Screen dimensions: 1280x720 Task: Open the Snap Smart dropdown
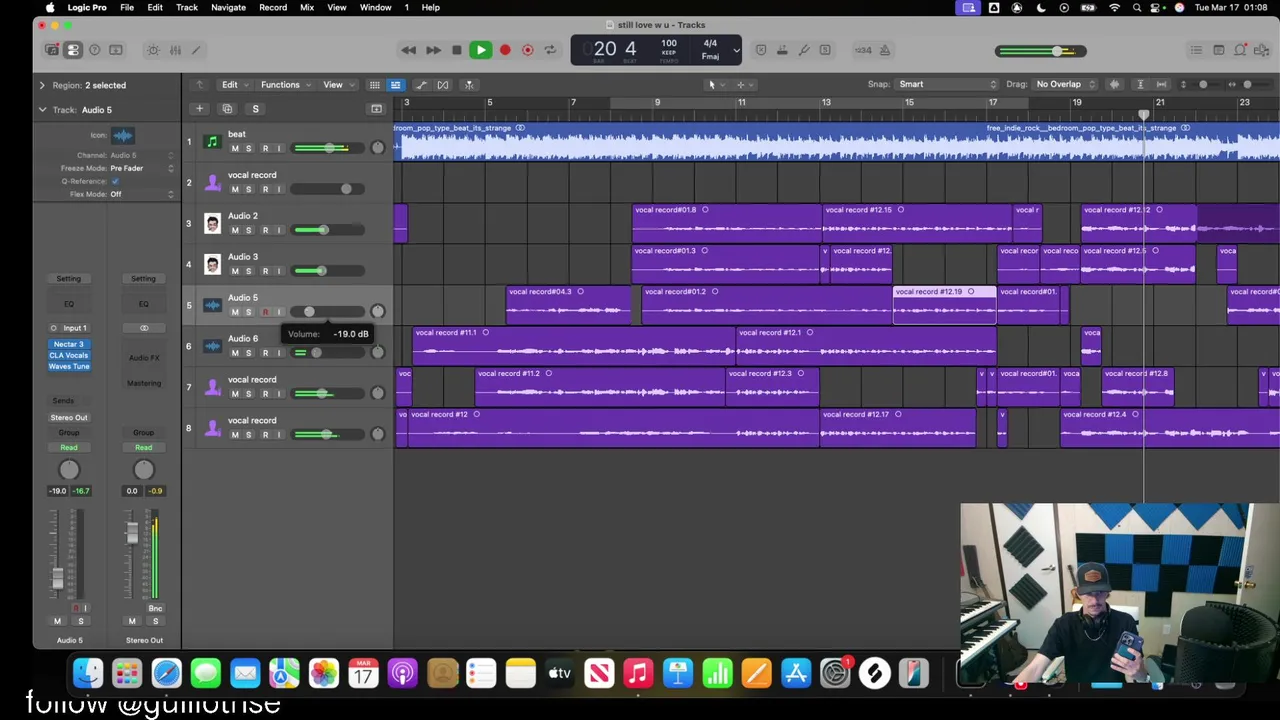point(946,85)
